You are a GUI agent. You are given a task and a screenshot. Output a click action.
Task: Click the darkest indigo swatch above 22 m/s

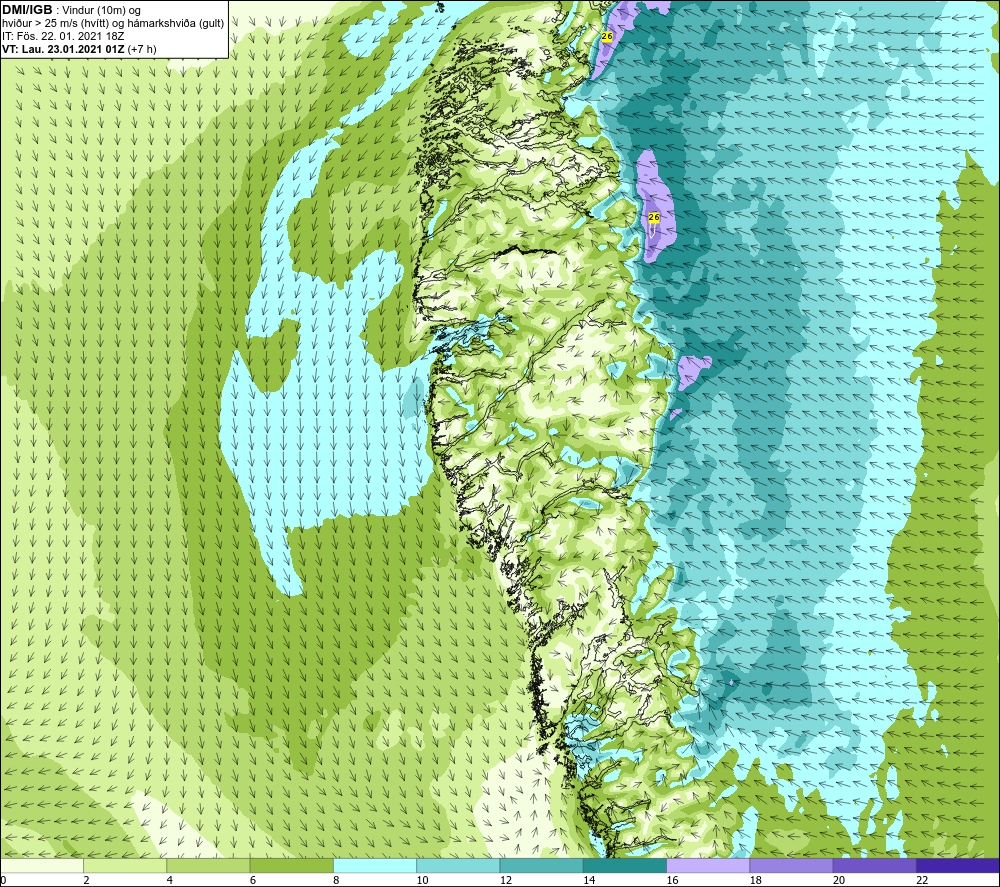(957, 865)
